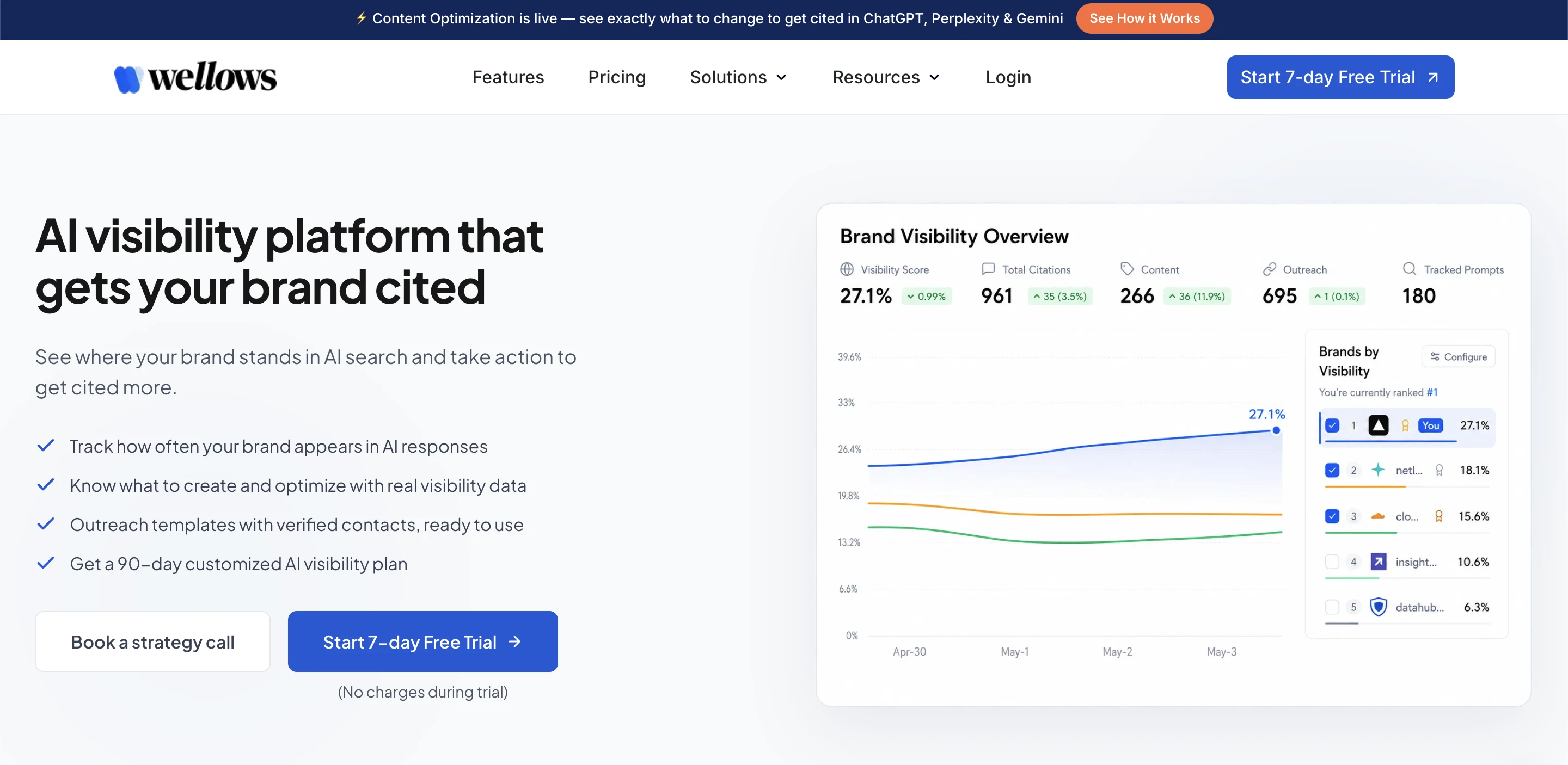Click the teal sparkle netl... brand icon
The width and height of the screenshot is (1568, 765).
(1378, 470)
